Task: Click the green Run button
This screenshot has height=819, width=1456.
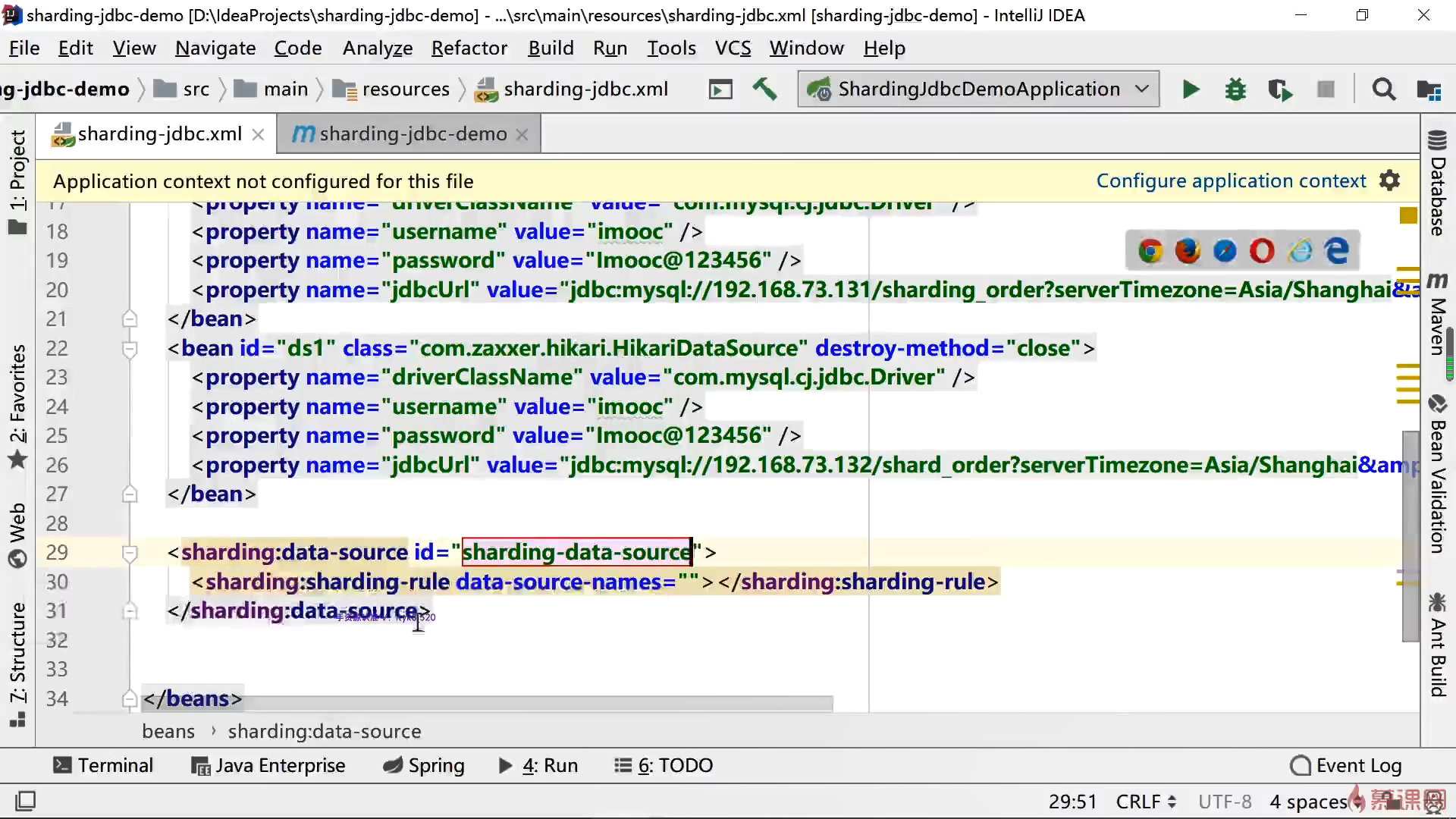Action: (1191, 89)
